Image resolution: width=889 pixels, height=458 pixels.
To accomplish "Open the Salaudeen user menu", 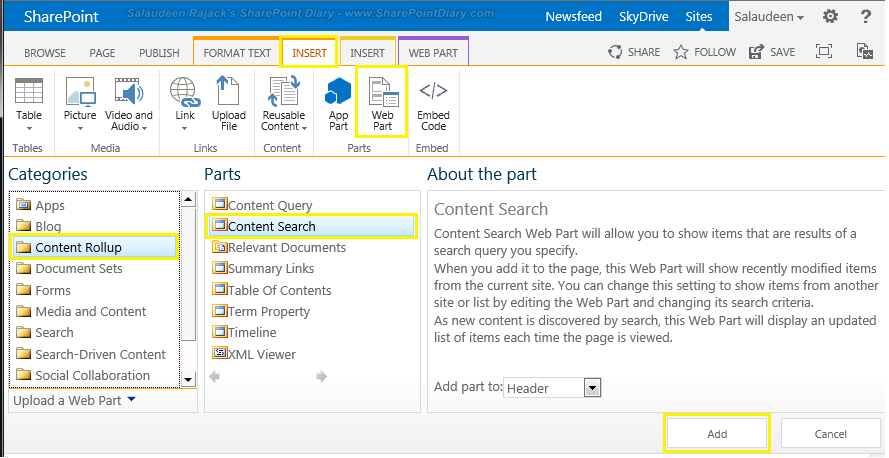I will [769, 16].
